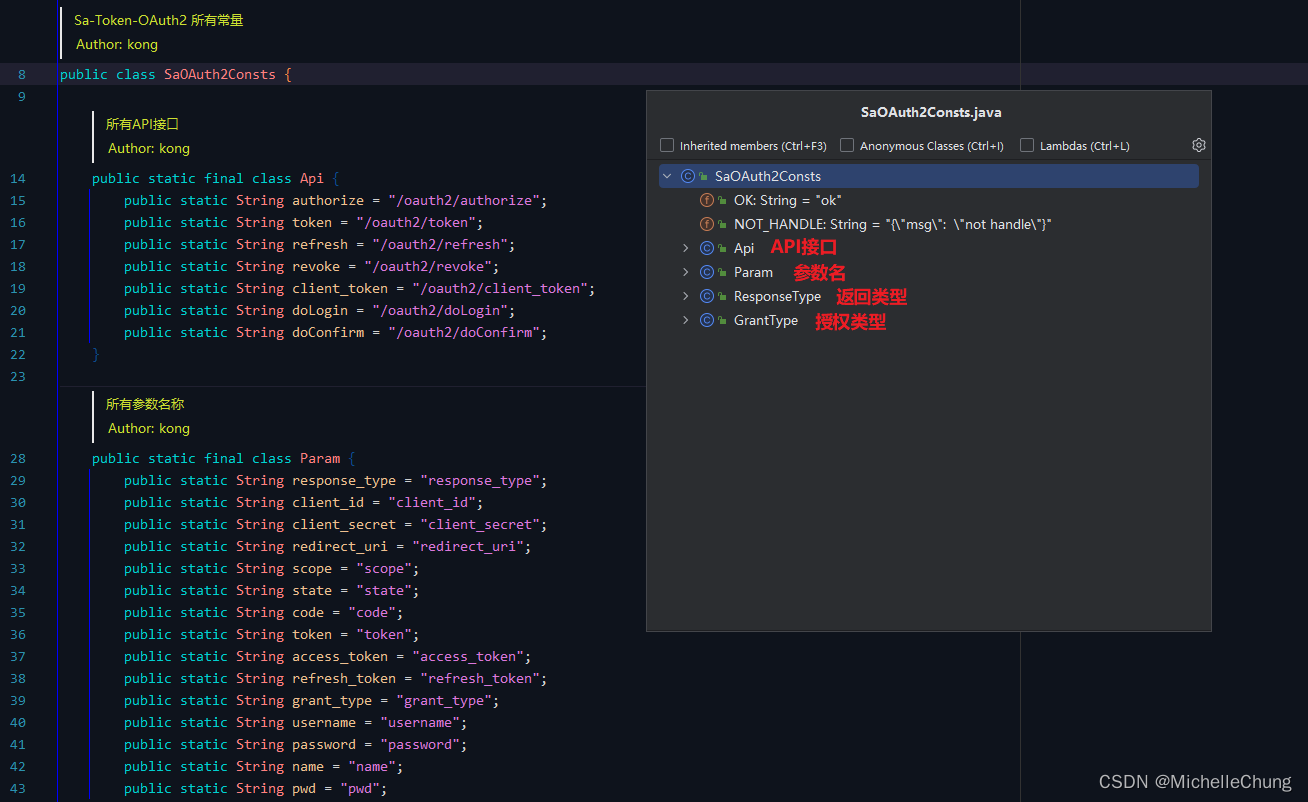Viewport: 1308px width, 802px height.
Task: Click the class icon beside GrantType node
Action: tap(706, 320)
